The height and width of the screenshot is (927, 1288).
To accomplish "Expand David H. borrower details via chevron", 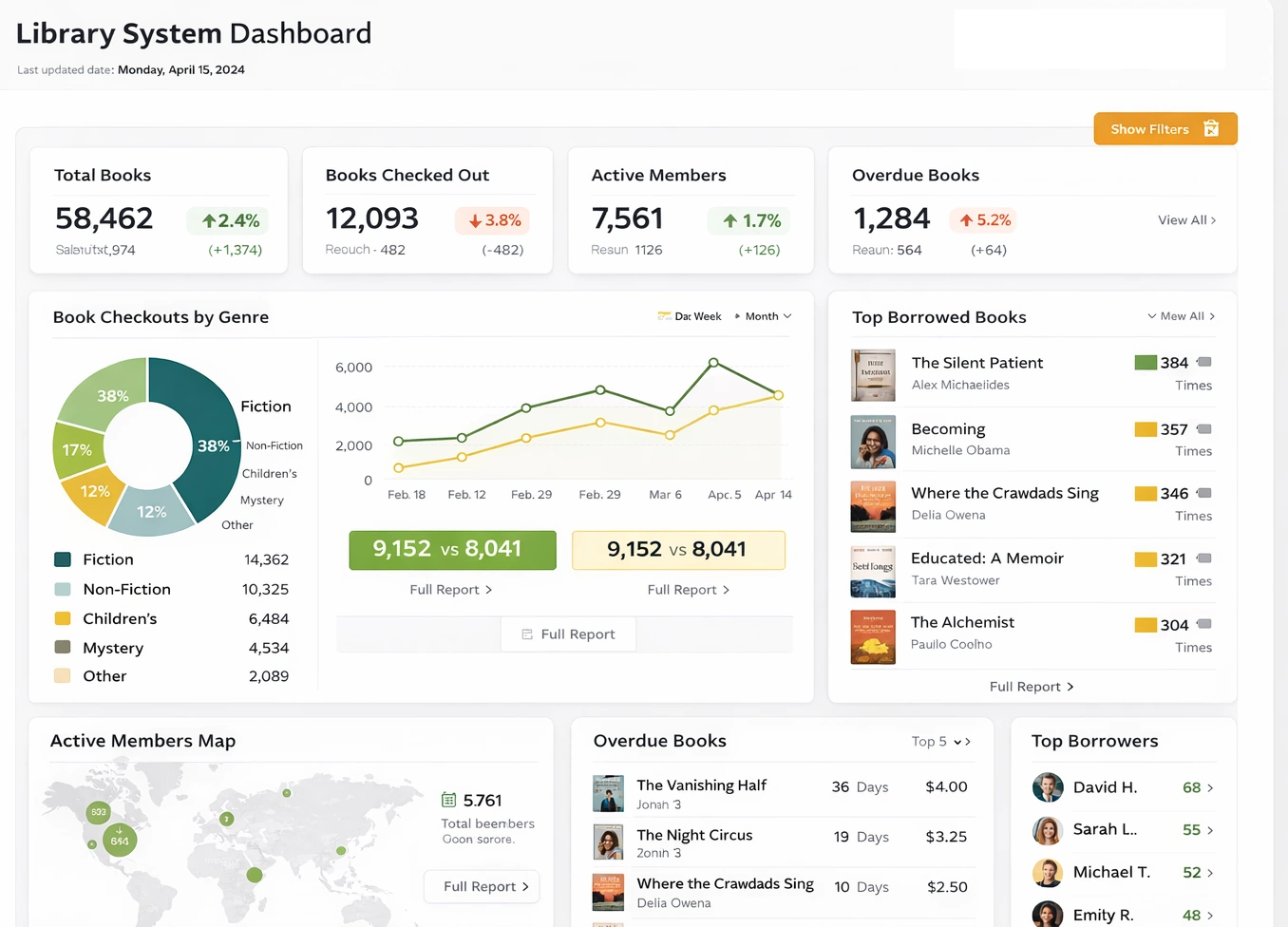I will click(1209, 787).
